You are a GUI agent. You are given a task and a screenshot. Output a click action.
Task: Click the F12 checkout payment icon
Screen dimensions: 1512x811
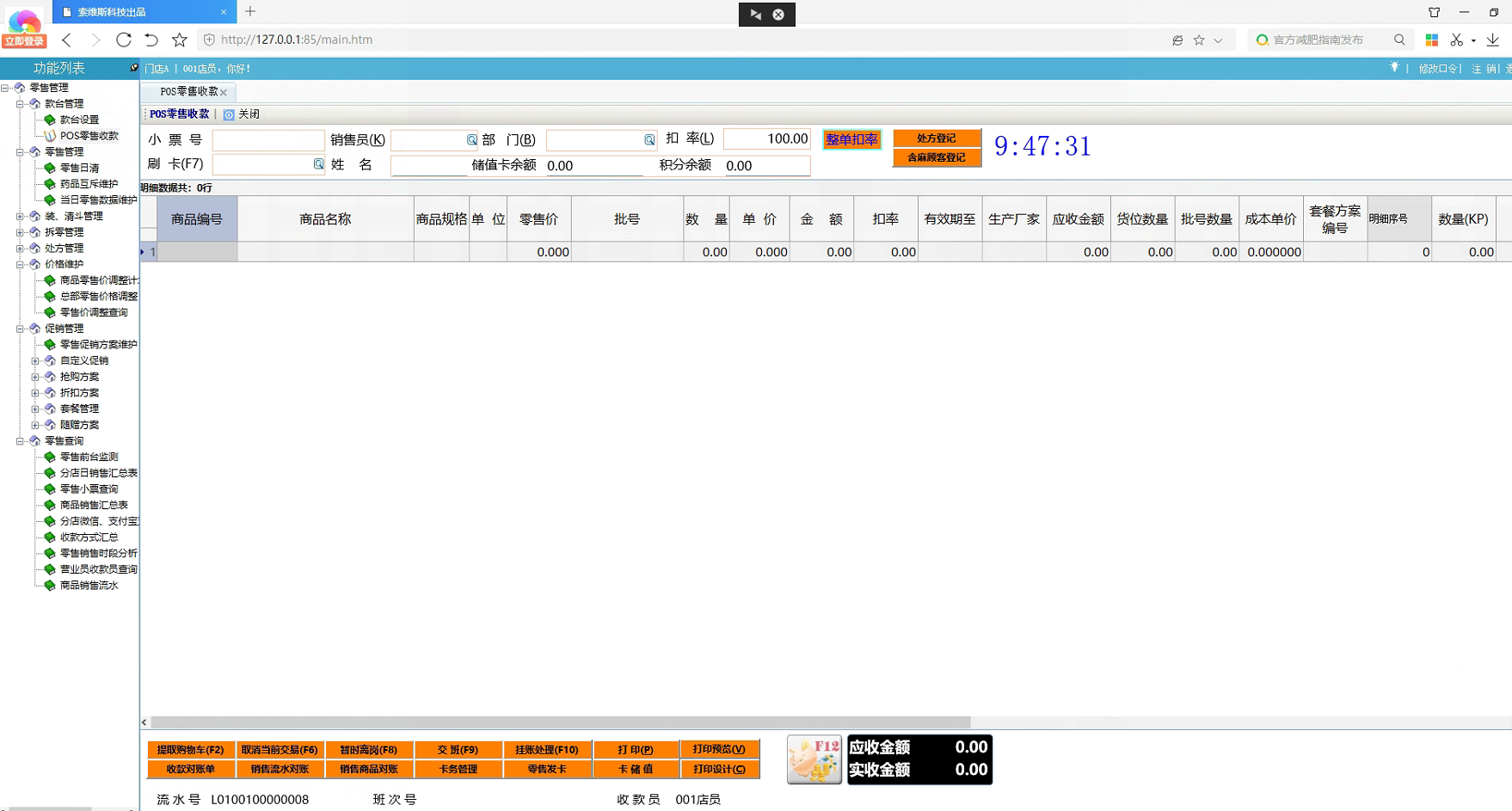pos(814,759)
